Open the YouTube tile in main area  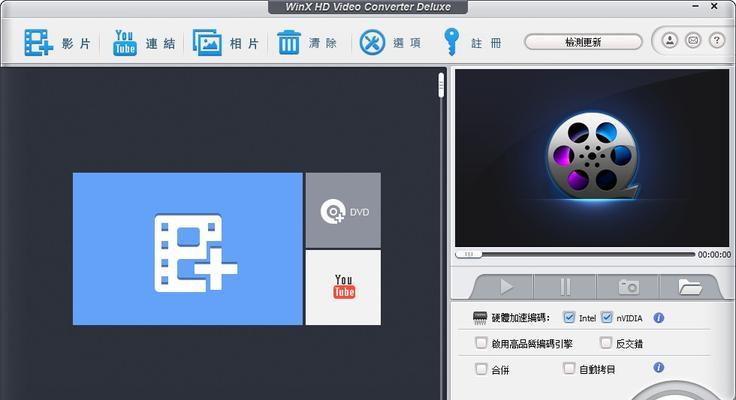[x=343, y=287]
